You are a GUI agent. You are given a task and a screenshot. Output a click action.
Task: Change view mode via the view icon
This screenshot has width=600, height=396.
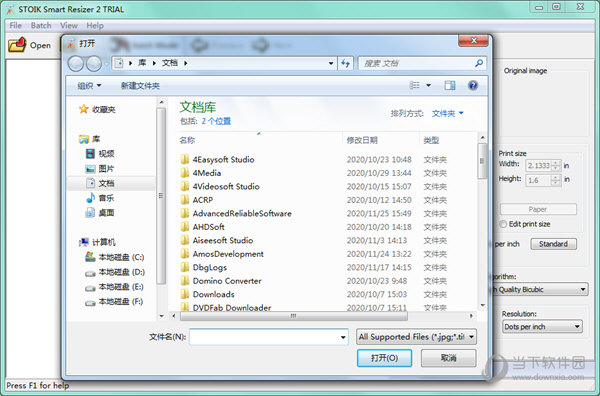414,85
